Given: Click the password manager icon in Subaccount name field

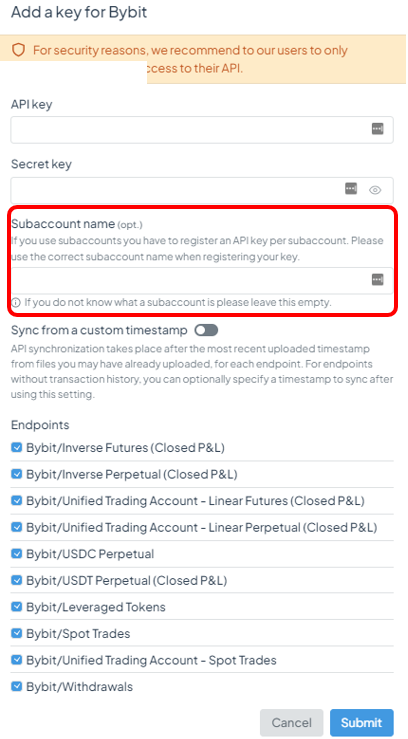Looking at the screenshot, I should (377, 280).
